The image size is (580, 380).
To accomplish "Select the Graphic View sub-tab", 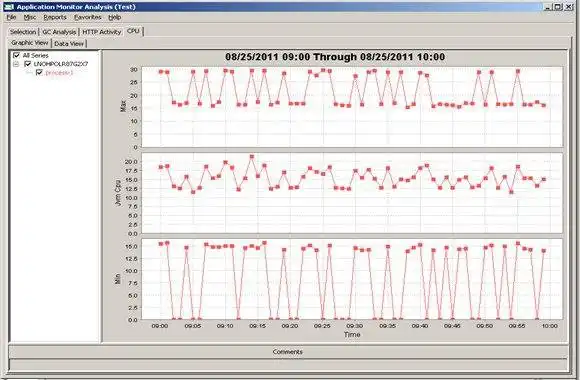I will pos(30,43).
